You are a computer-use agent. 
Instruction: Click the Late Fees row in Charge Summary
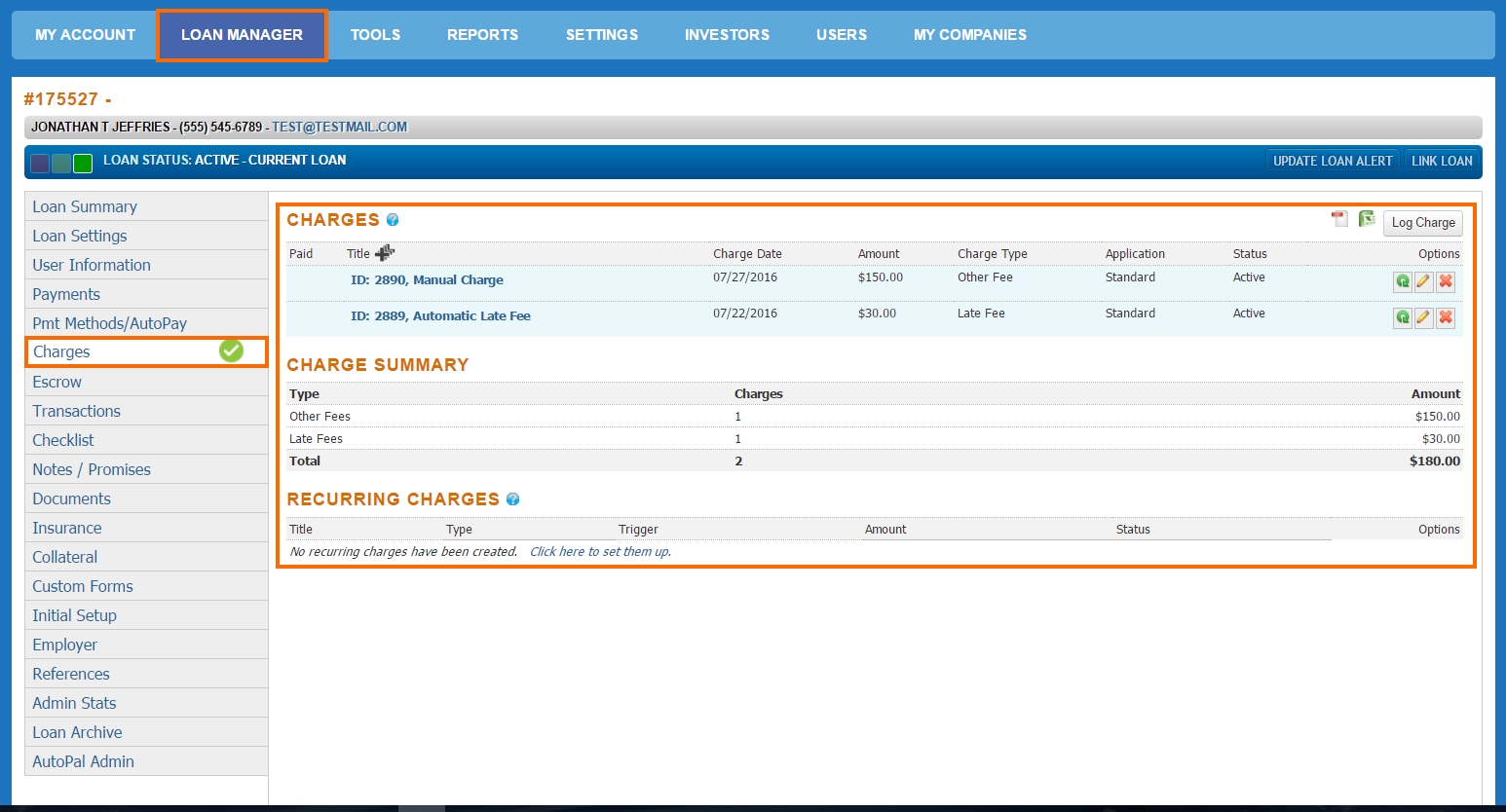[x=875, y=439]
